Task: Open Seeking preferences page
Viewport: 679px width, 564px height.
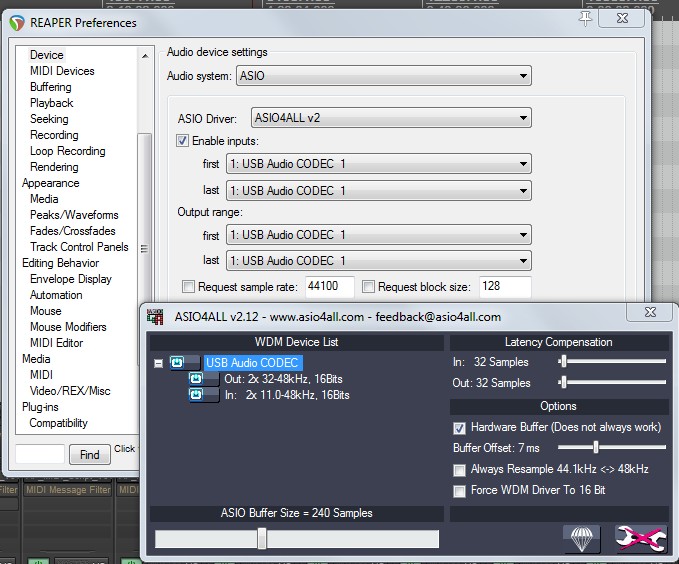Action: (x=49, y=119)
